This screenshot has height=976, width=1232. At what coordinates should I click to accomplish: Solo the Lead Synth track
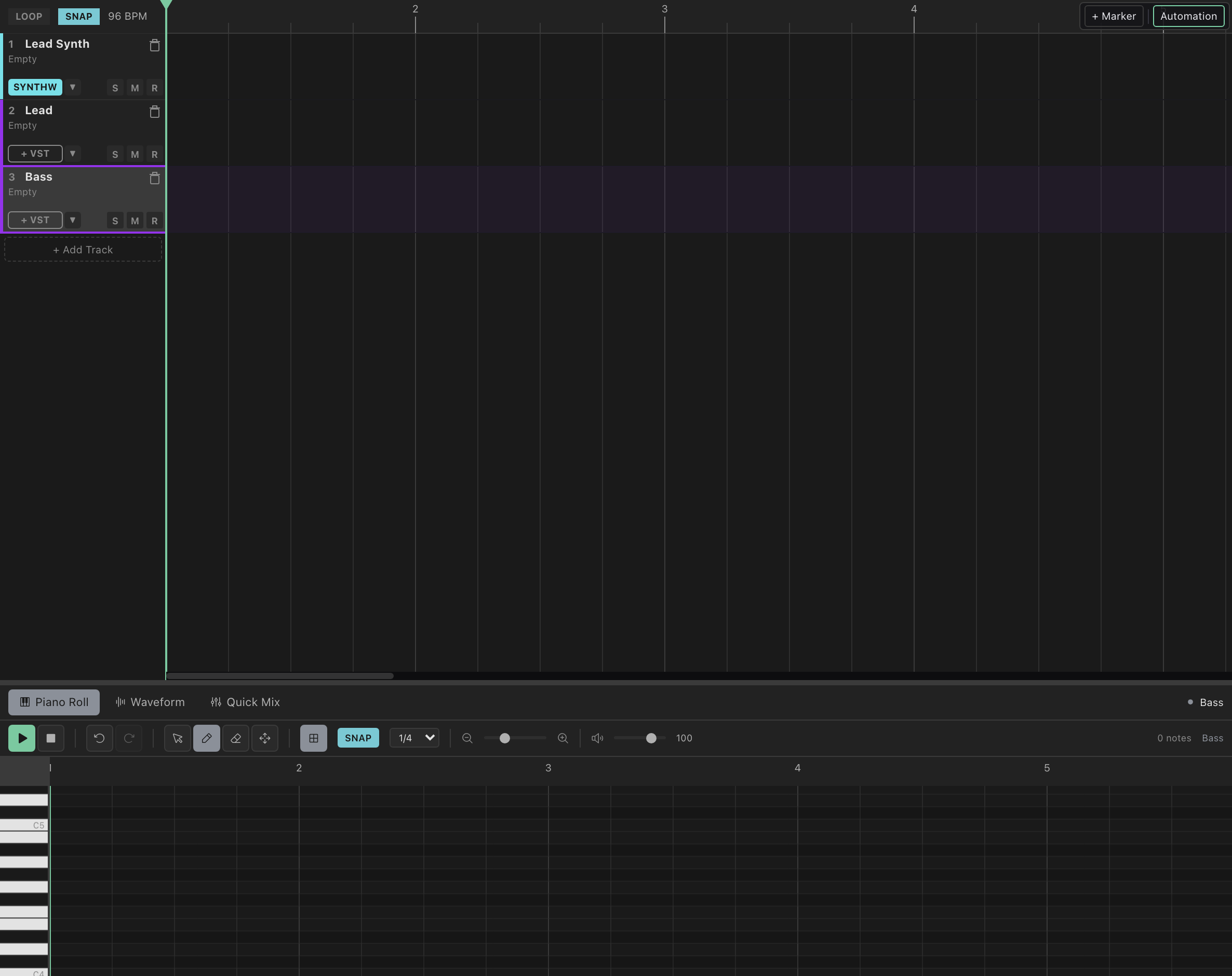115,88
